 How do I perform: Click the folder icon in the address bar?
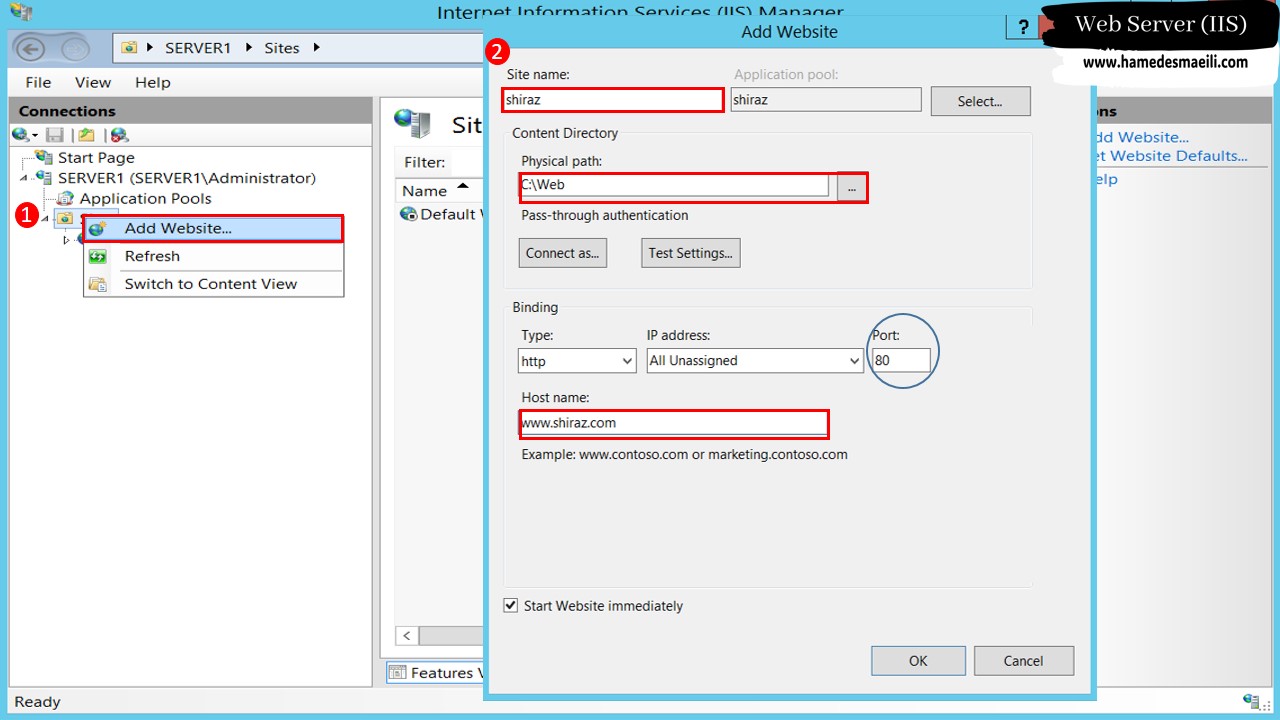point(129,48)
